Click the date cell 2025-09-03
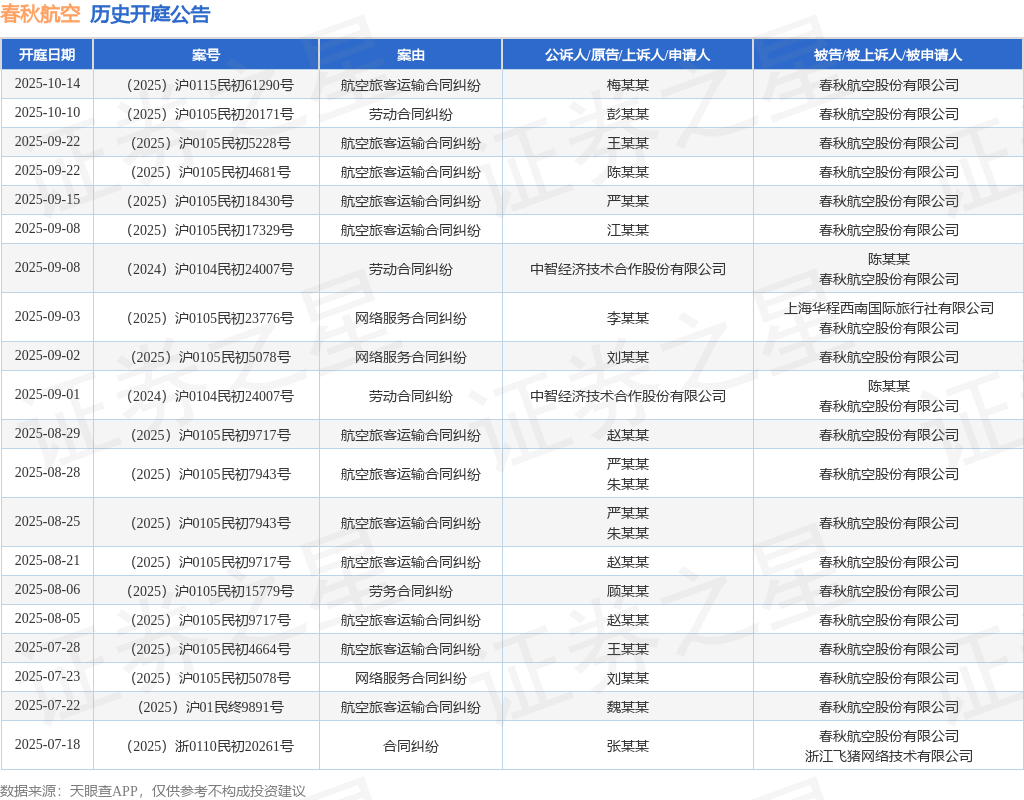 (47, 316)
